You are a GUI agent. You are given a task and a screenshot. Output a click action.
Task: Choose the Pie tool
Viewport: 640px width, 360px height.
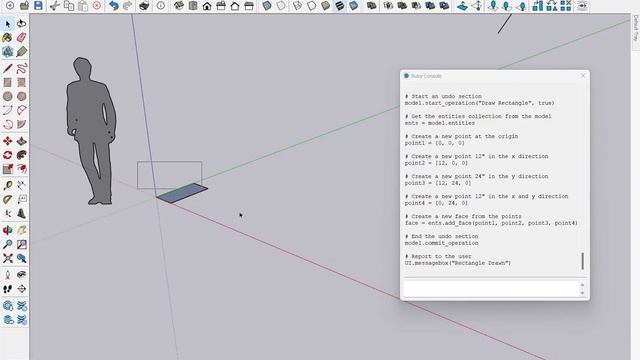22,124
